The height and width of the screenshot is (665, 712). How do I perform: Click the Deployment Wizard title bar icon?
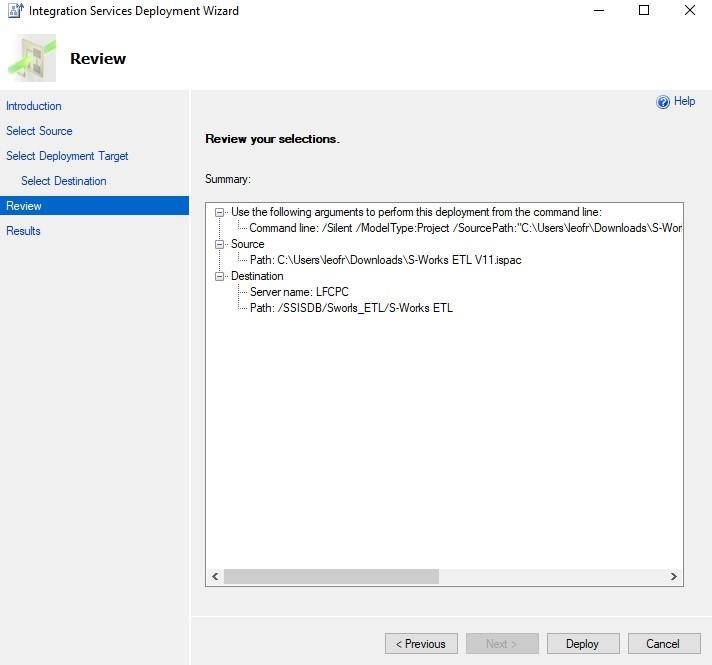tap(15, 10)
